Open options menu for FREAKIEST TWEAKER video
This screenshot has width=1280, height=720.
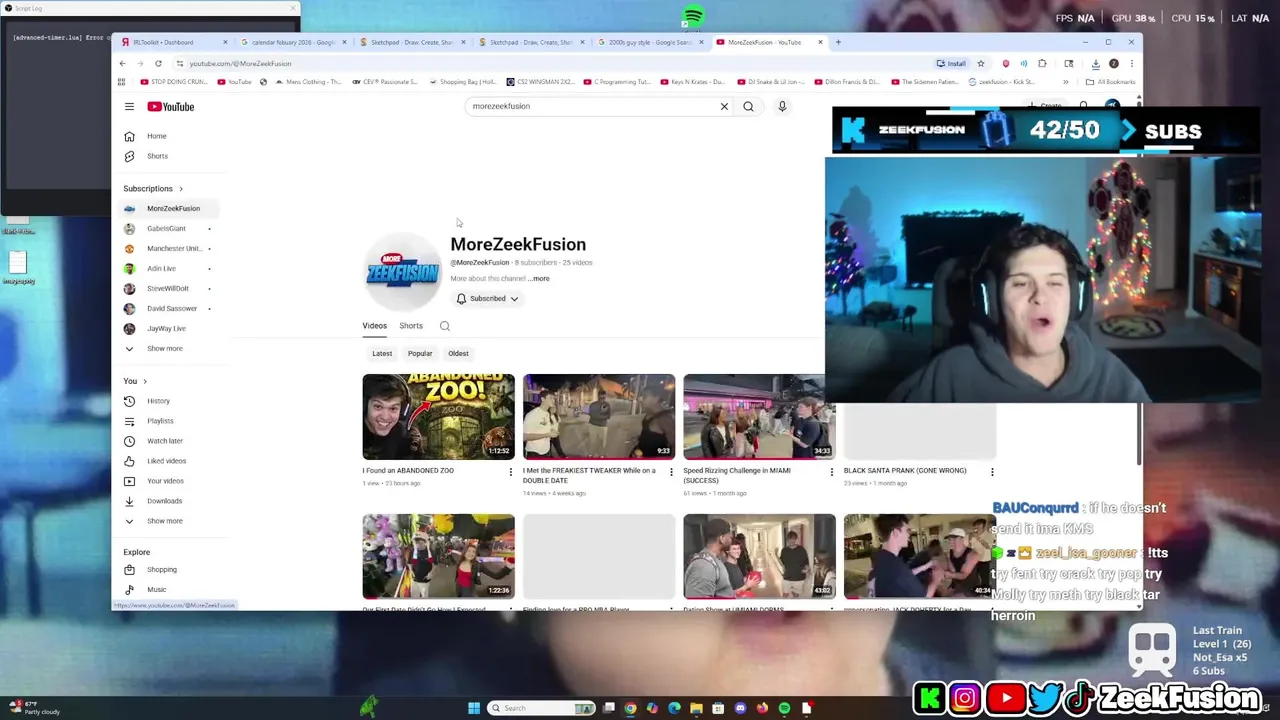671,472
